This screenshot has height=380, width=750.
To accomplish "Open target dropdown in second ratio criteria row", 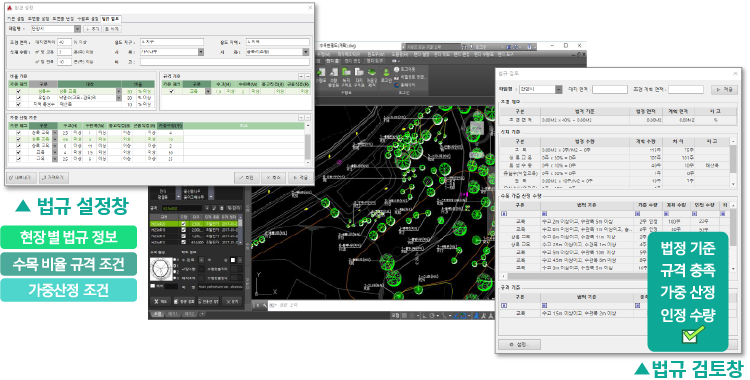I will (x=119, y=98).
